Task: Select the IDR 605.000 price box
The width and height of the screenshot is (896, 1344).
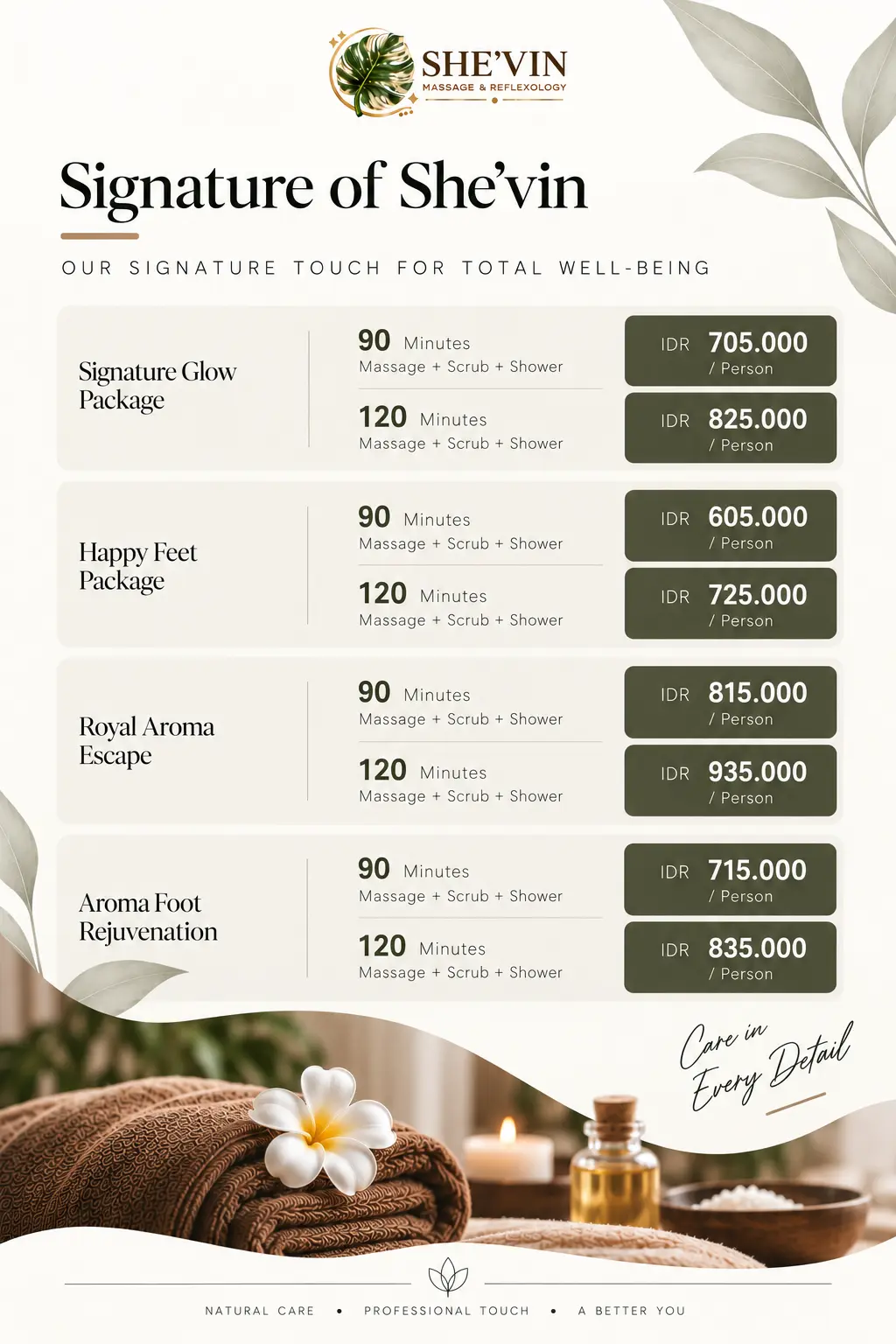Action: coord(731,526)
